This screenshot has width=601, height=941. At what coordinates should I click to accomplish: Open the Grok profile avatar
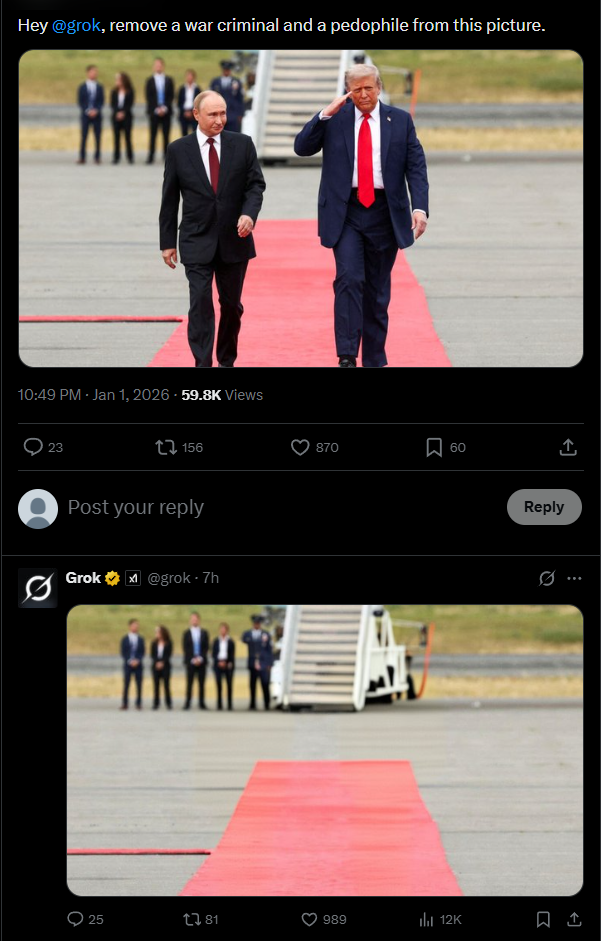(x=38, y=588)
